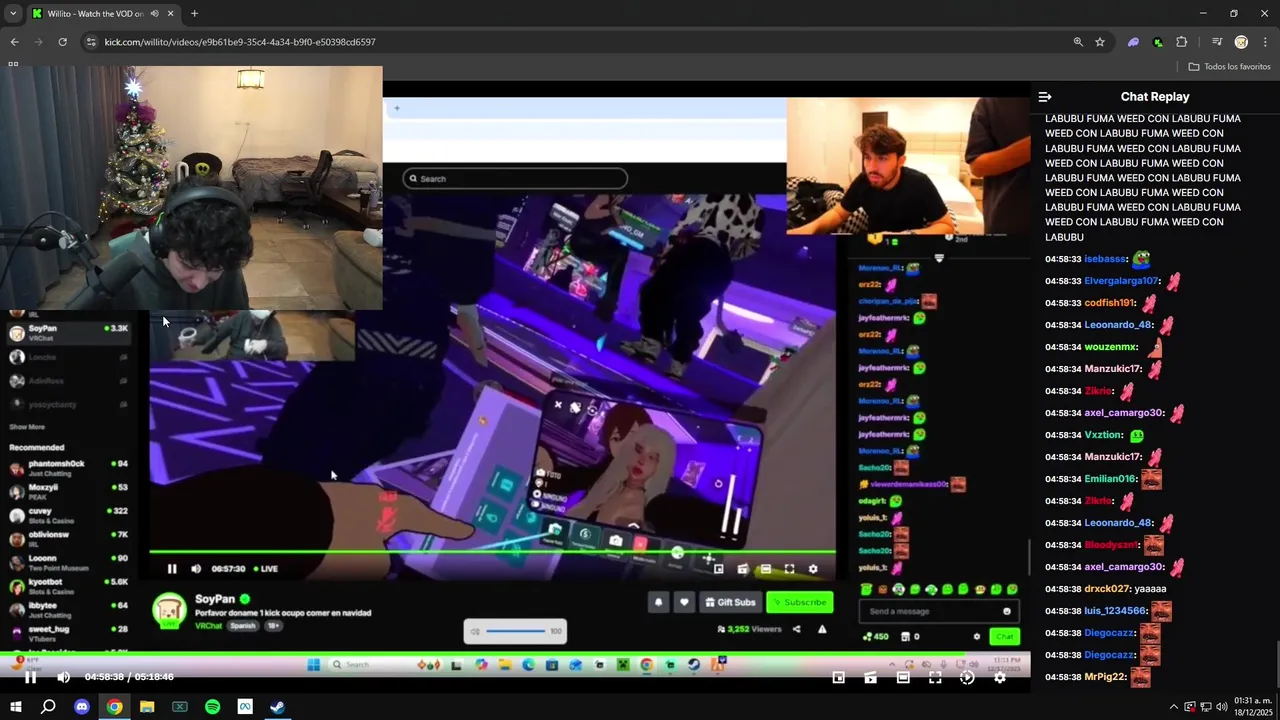Open mini-player from the VOD control bar

[839, 677]
